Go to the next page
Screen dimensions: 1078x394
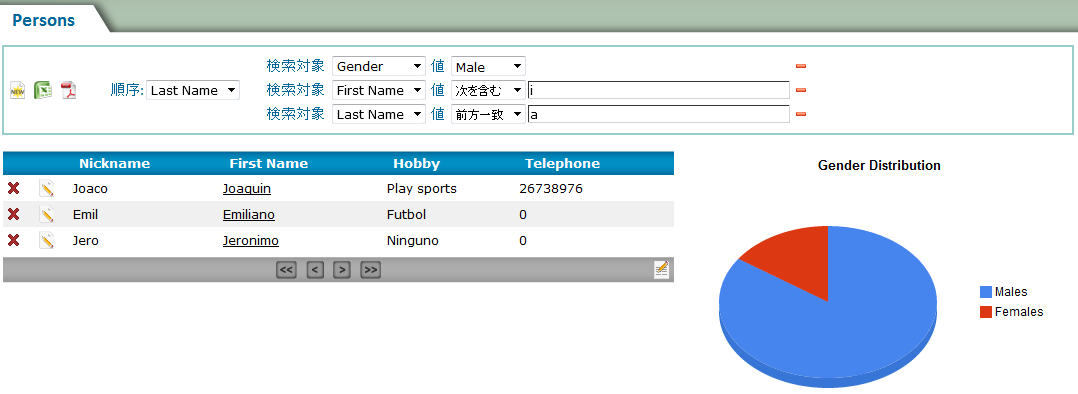pyautogui.click(x=342, y=270)
